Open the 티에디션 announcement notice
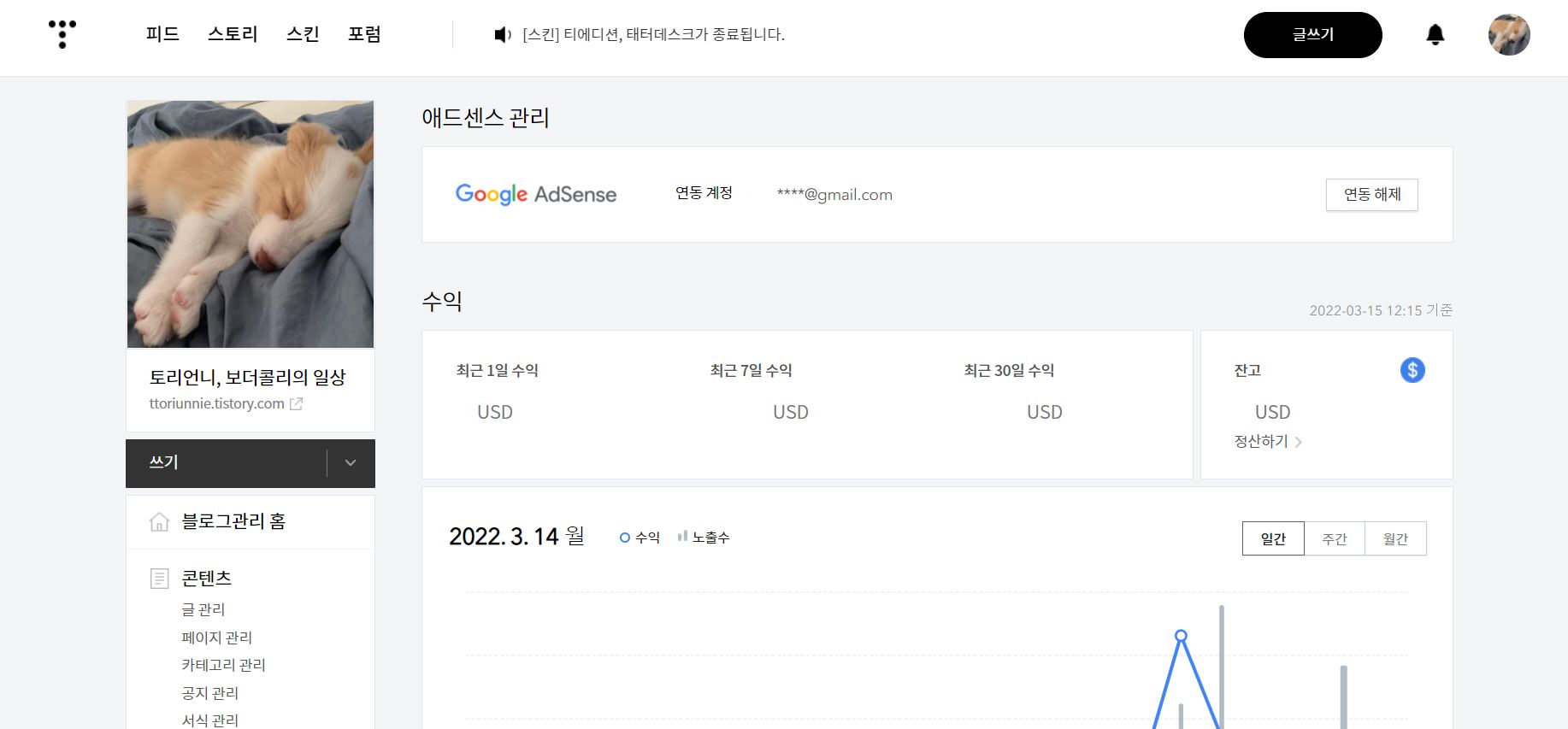The height and width of the screenshot is (729, 1568). (654, 35)
